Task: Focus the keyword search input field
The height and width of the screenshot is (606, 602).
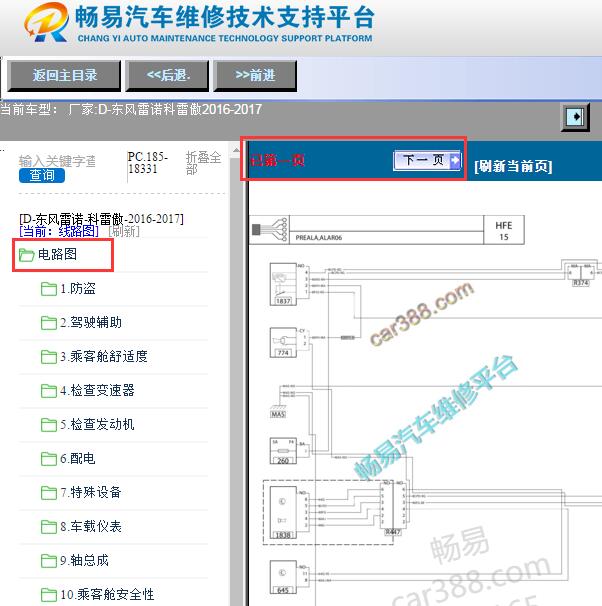Action: [x=57, y=161]
